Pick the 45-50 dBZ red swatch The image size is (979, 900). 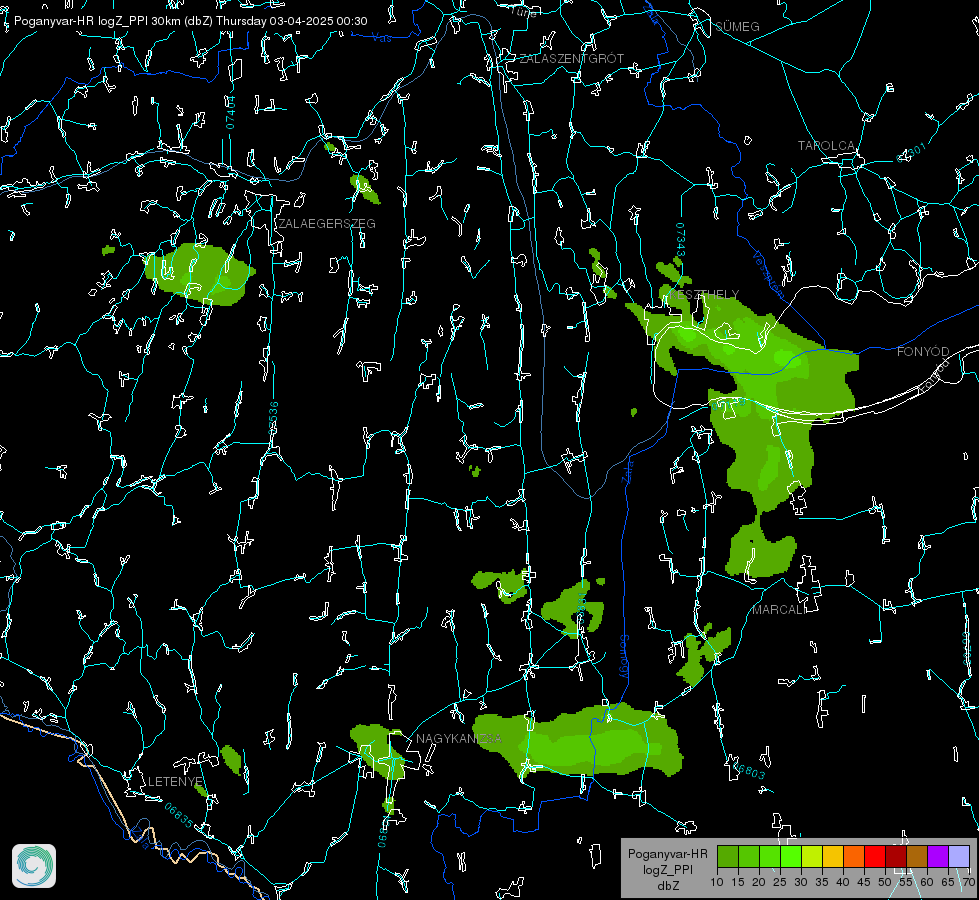click(x=875, y=856)
